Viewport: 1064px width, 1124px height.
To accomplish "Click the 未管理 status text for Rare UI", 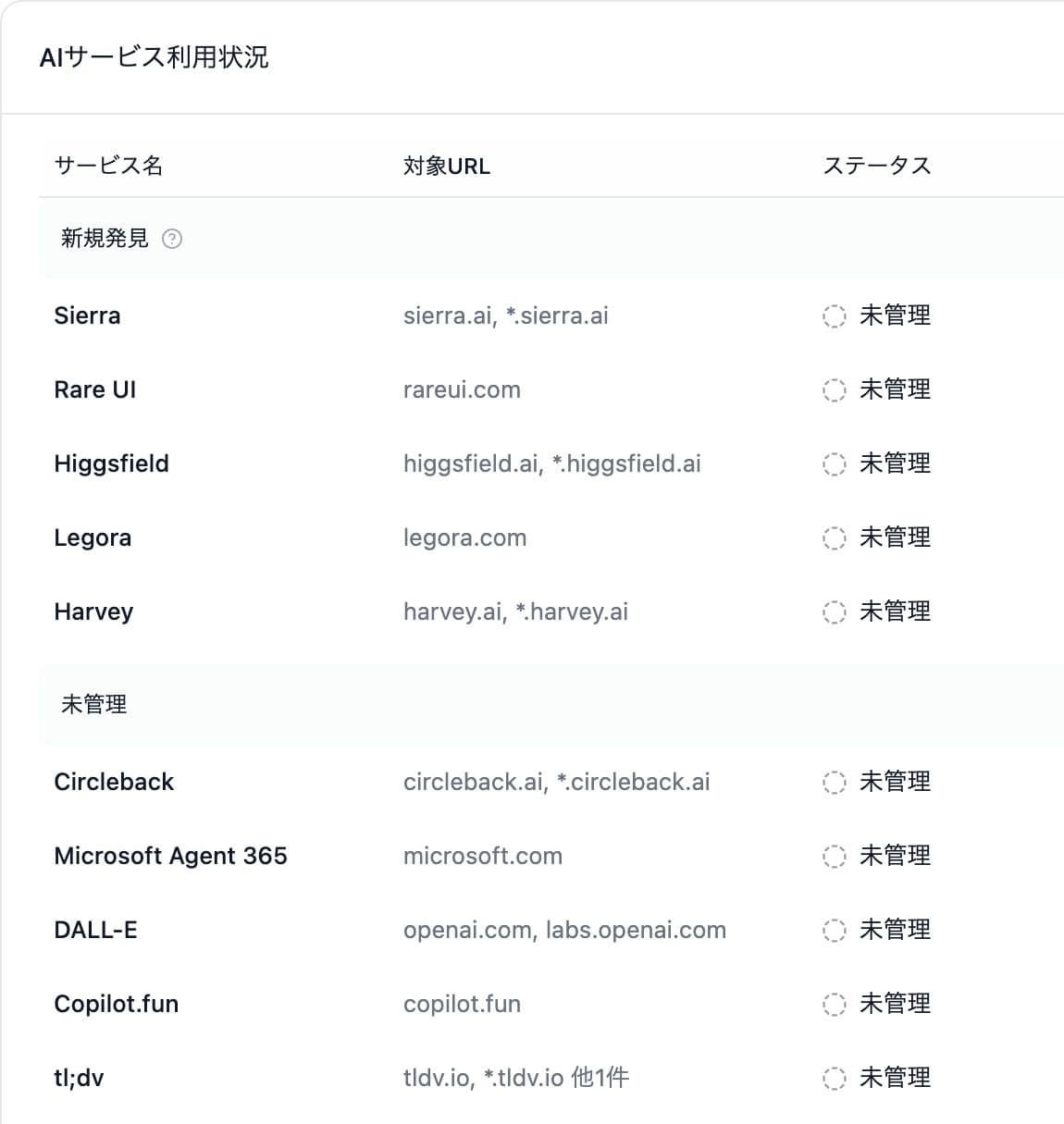I will click(896, 389).
